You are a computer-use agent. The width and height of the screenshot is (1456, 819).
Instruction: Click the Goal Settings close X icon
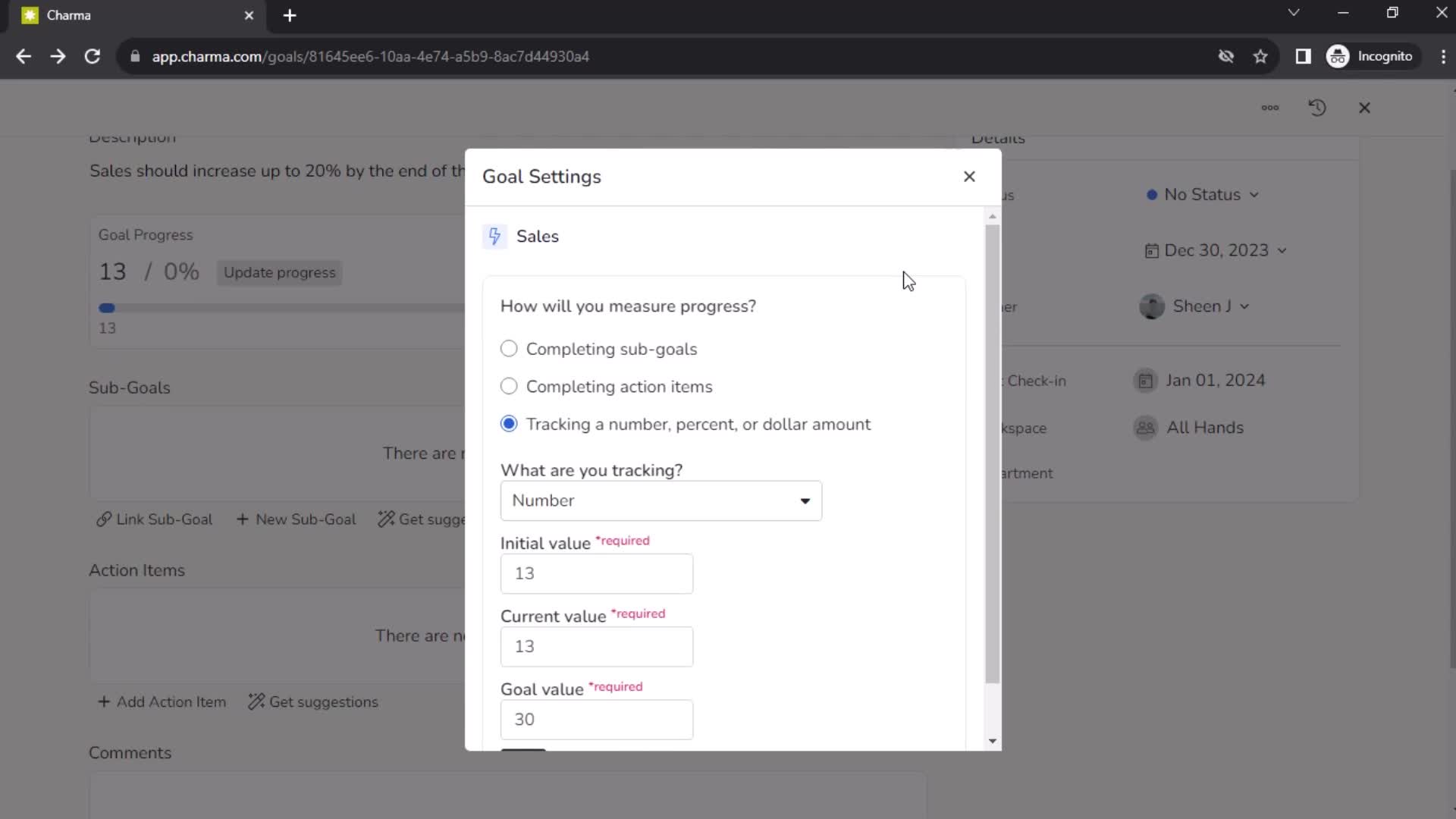[969, 176]
